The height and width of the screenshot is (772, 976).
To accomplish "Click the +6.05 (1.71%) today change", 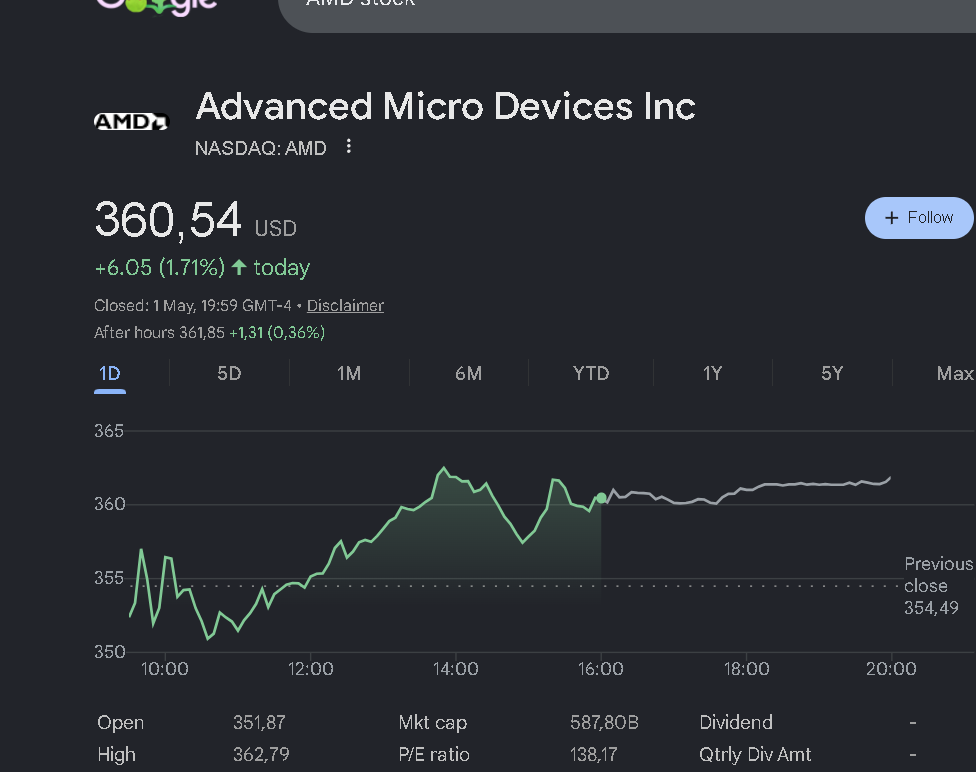I will click(x=202, y=268).
